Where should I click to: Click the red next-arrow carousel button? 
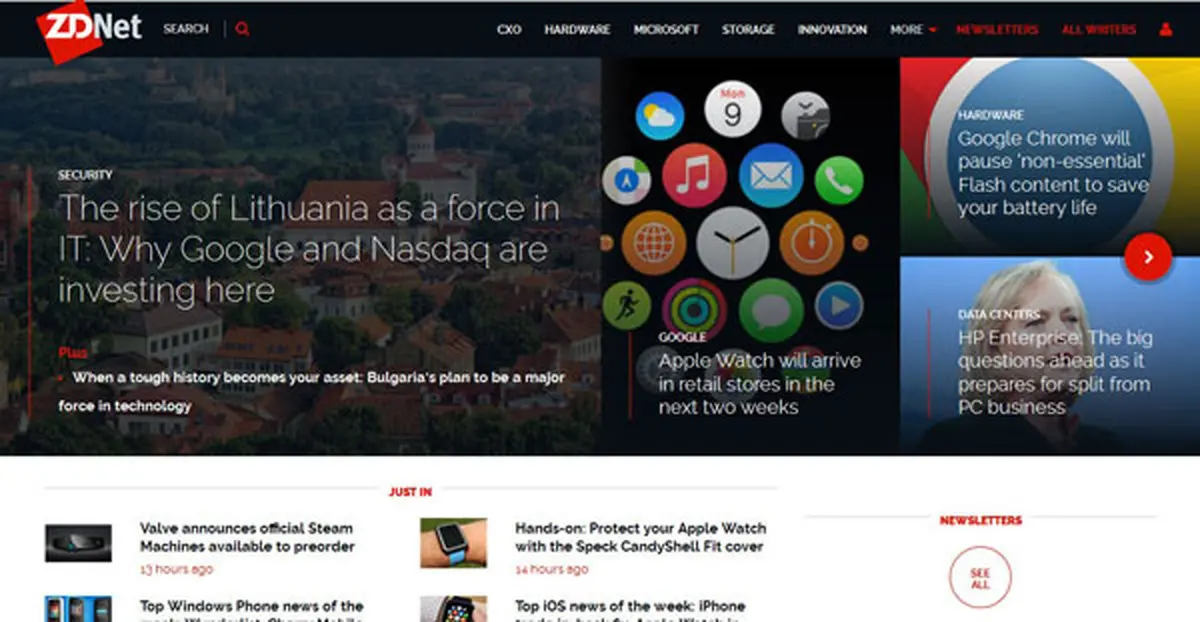tap(1148, 257)
